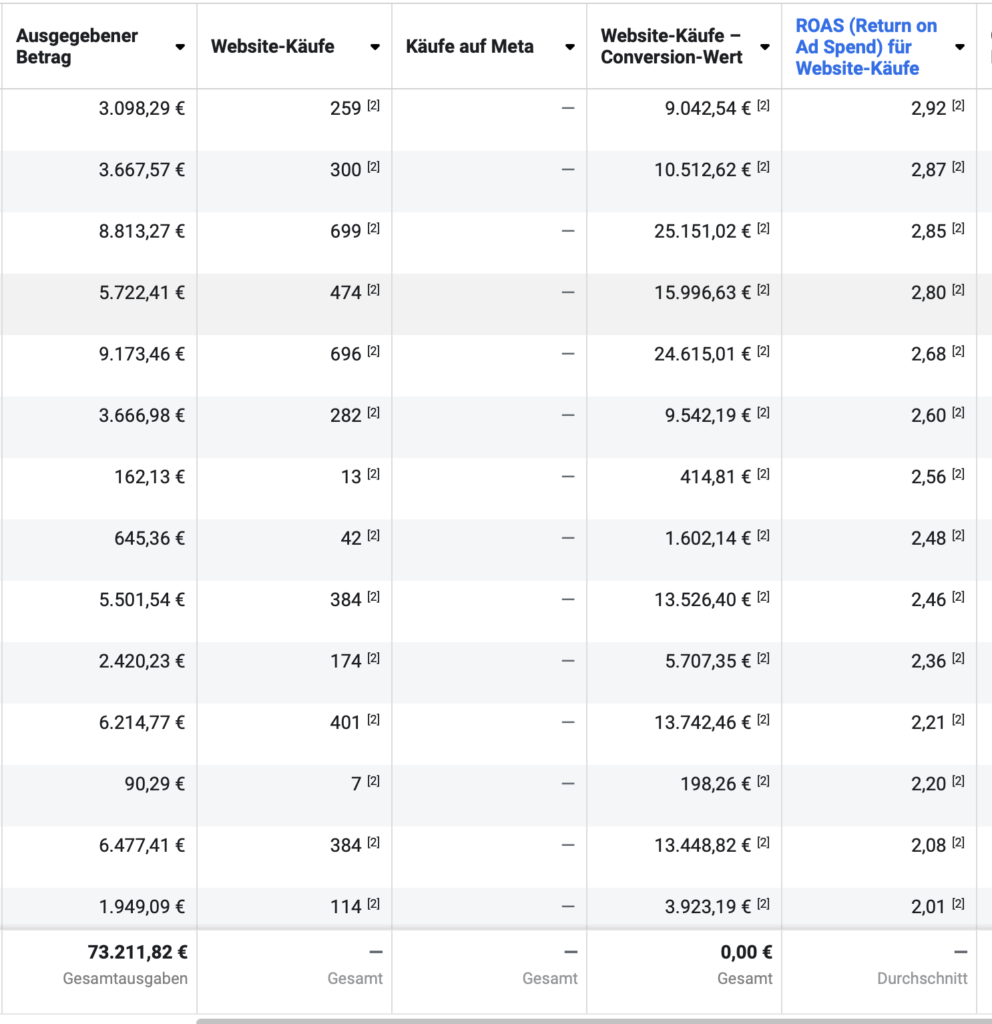992x1024 pixels.
Task: Open dropdown arrow for ROAS column
Action: (x=959, y=47)
